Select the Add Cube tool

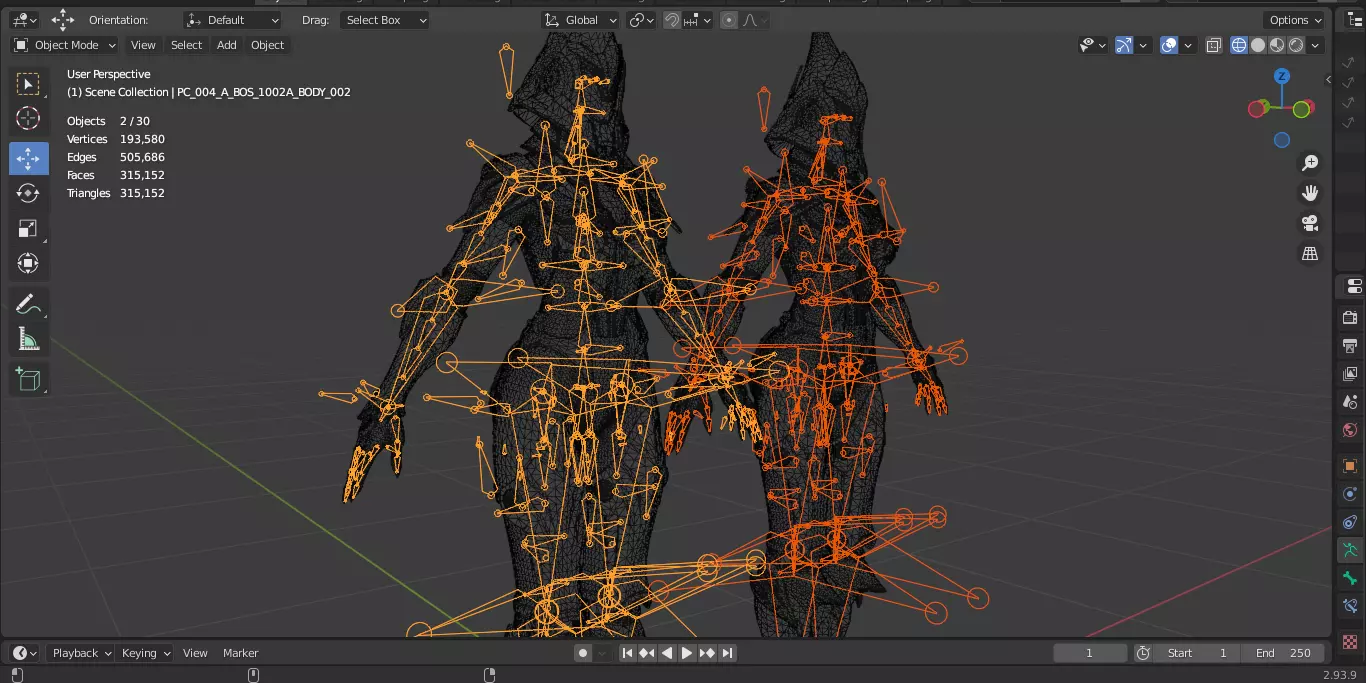(x=28, y=379)
